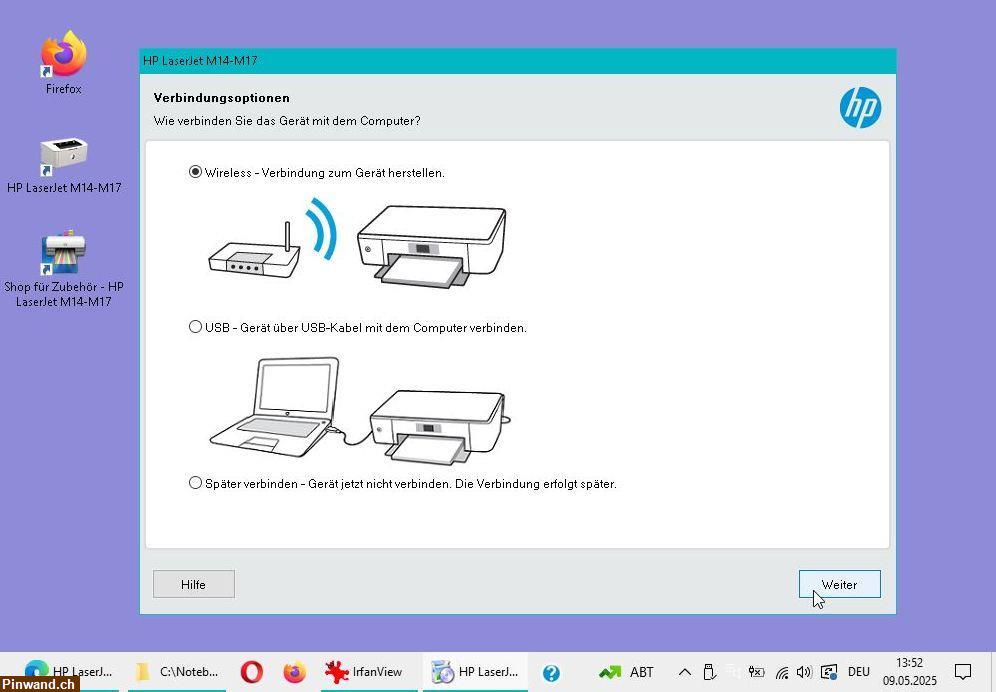Launch Firefox from the taskbar
This screenshot has height=692, width=996.
tap(294, 672)
